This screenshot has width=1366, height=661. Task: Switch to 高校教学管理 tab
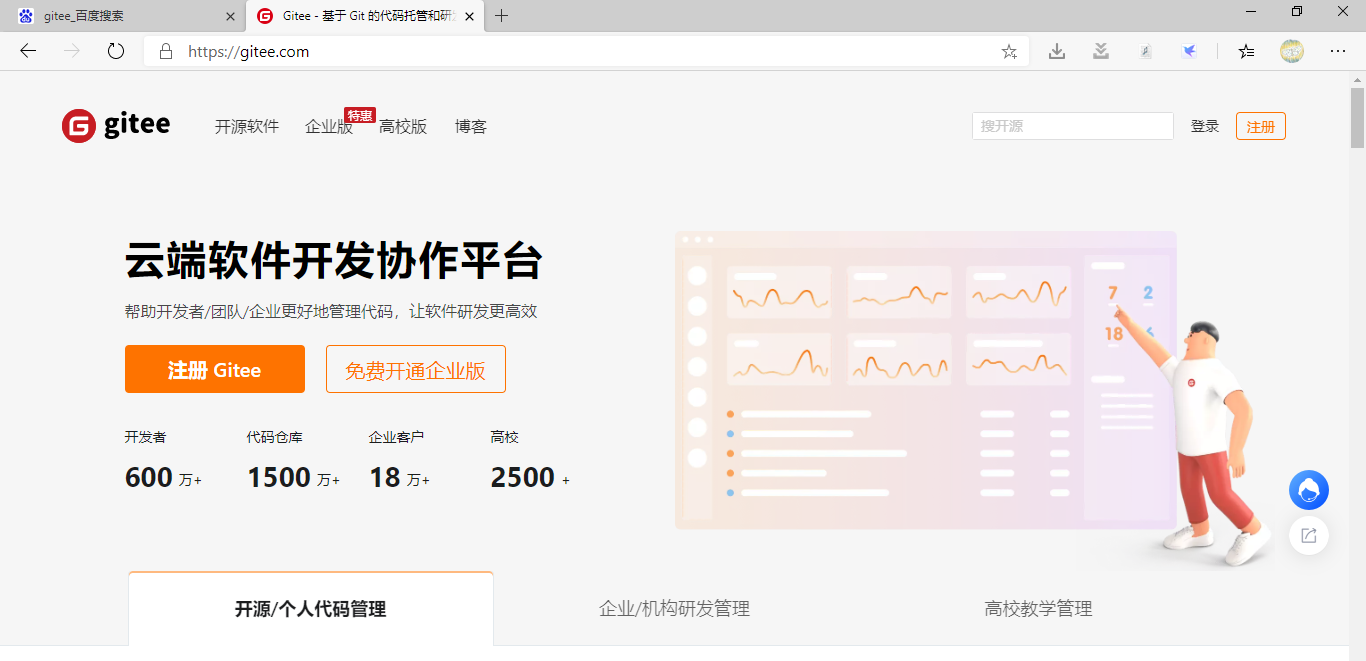pos(1038,608)
